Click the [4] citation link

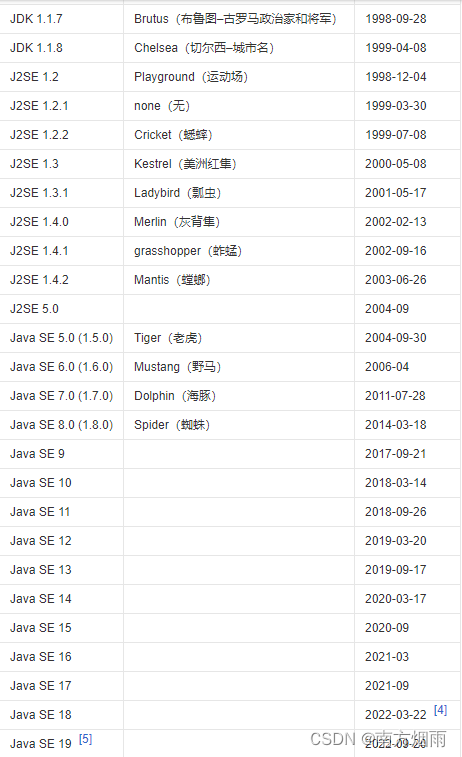click(x=440, y=710)
